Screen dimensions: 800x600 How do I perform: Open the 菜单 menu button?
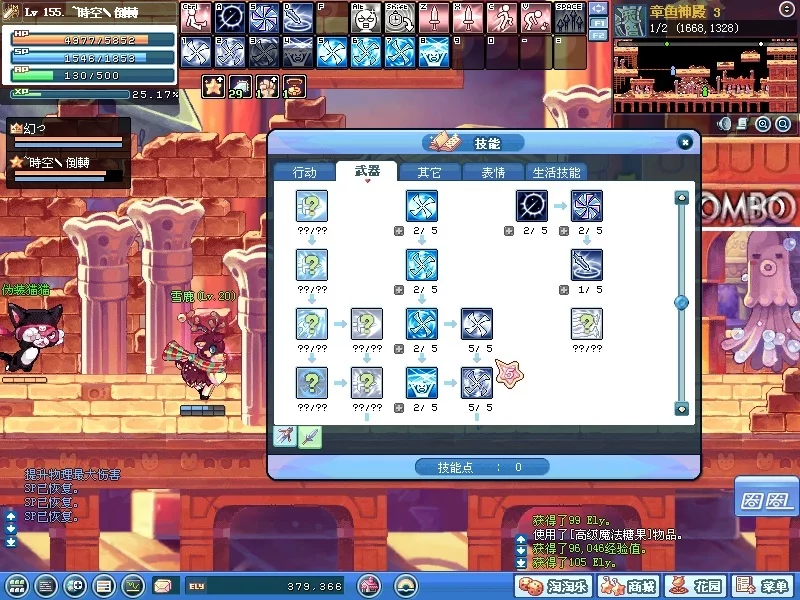click(763, 586)
